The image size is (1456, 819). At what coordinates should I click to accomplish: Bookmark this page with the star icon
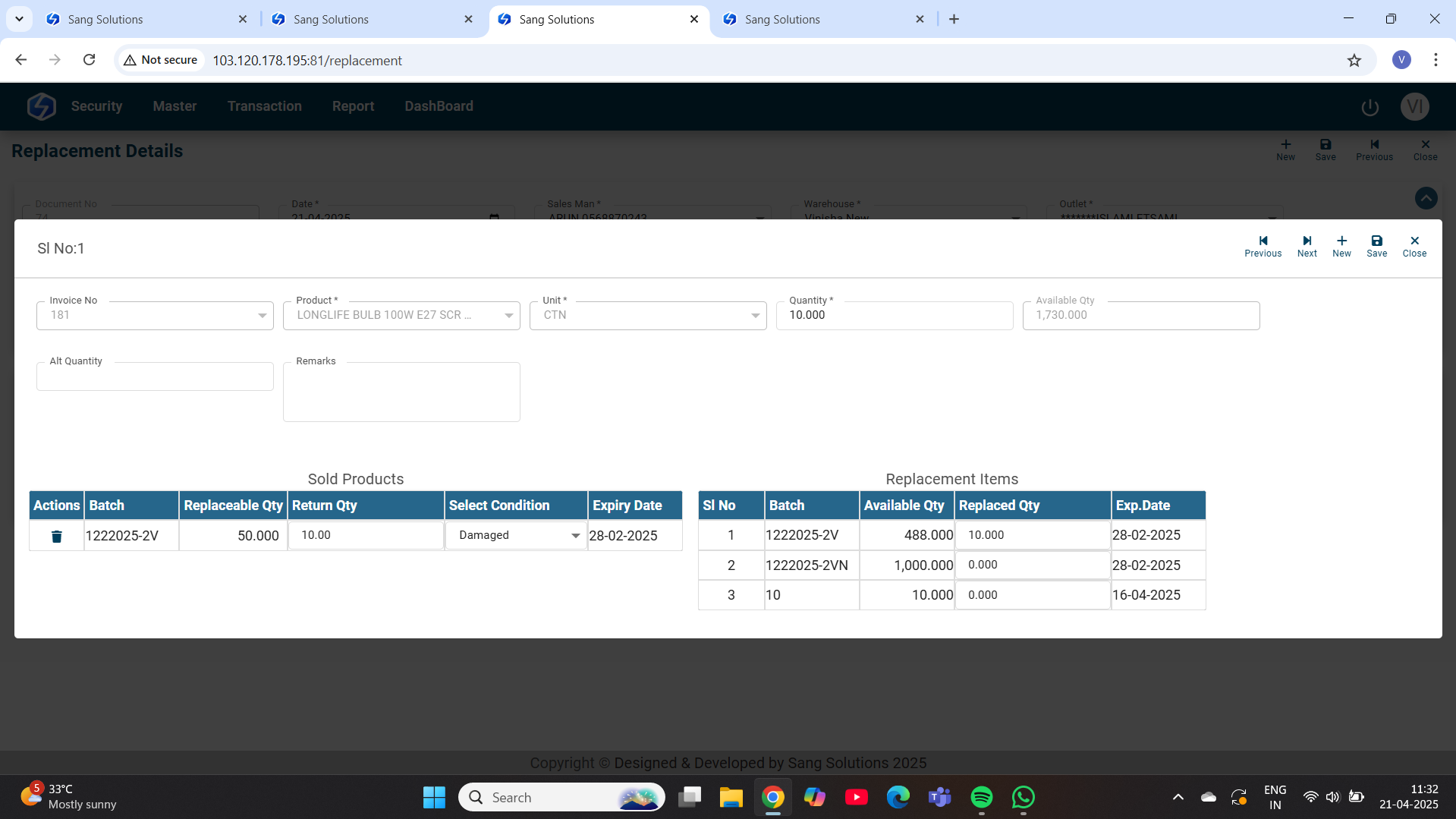coord(1354,61)
